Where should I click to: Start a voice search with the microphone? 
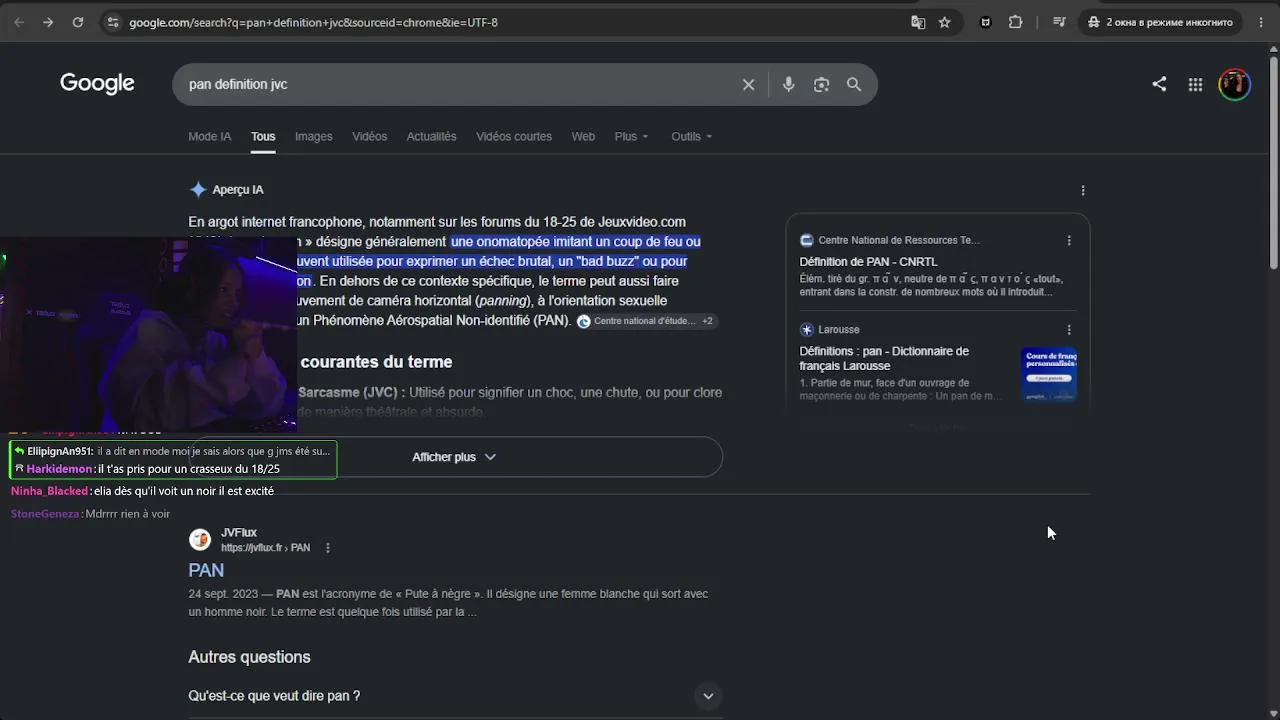[x=789, y=85]
